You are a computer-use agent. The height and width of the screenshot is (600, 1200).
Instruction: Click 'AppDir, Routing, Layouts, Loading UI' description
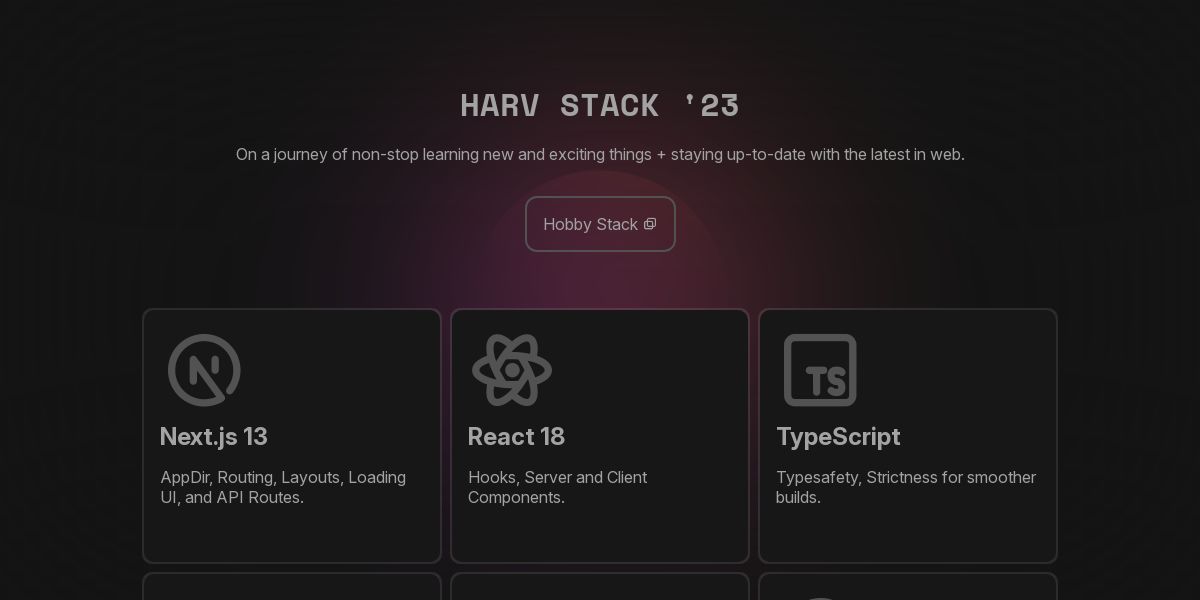(x=283, y=487)
